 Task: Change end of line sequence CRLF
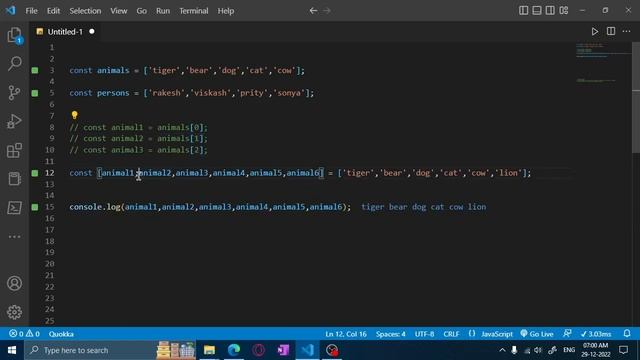point(451,334)
